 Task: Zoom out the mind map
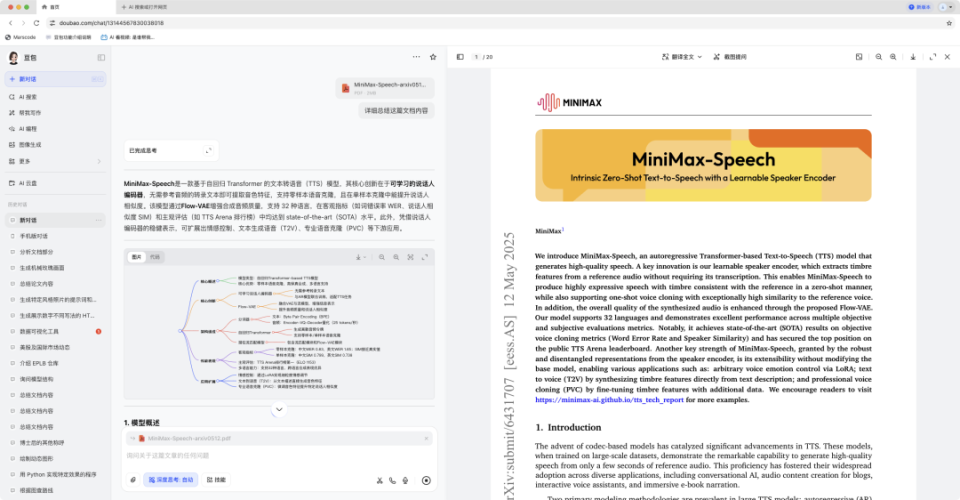tap(381, 257)
